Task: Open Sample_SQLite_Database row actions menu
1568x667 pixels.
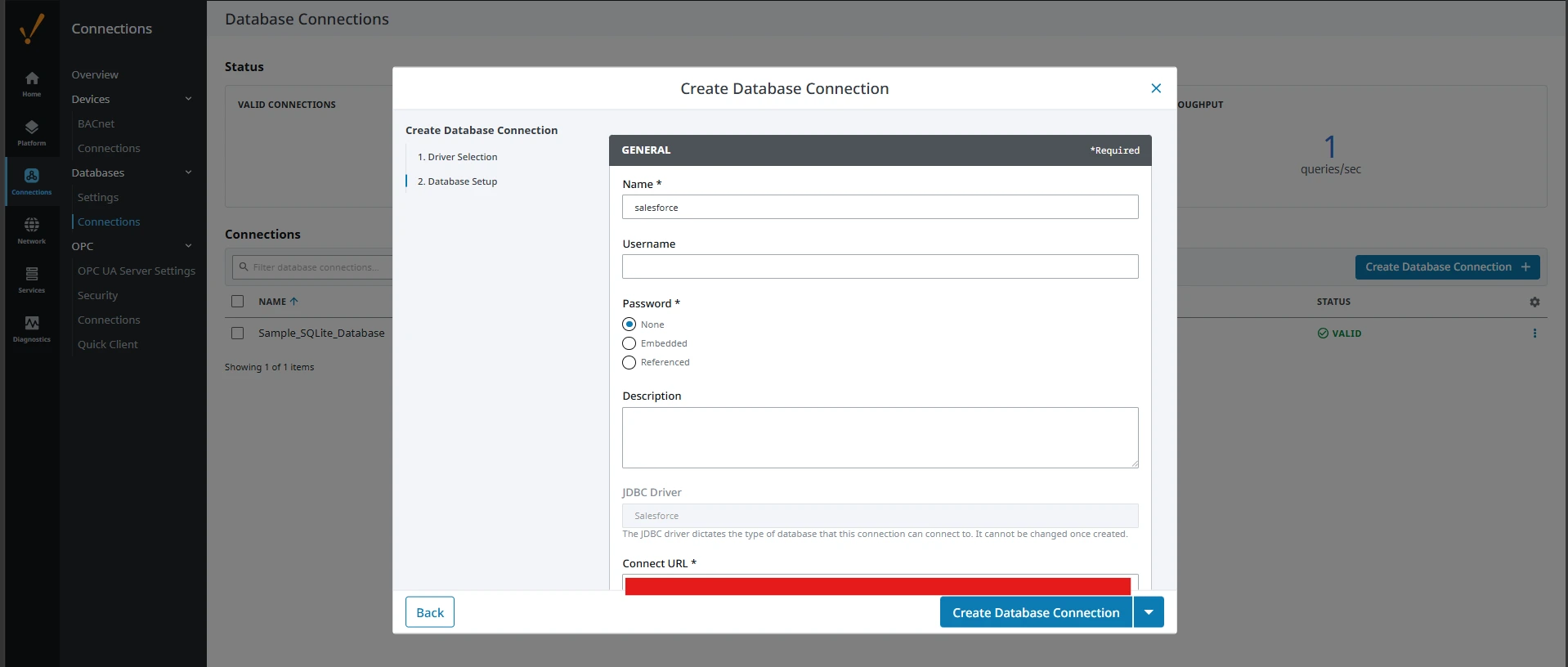Action: pyautogui.click(x=1534, y=333)
